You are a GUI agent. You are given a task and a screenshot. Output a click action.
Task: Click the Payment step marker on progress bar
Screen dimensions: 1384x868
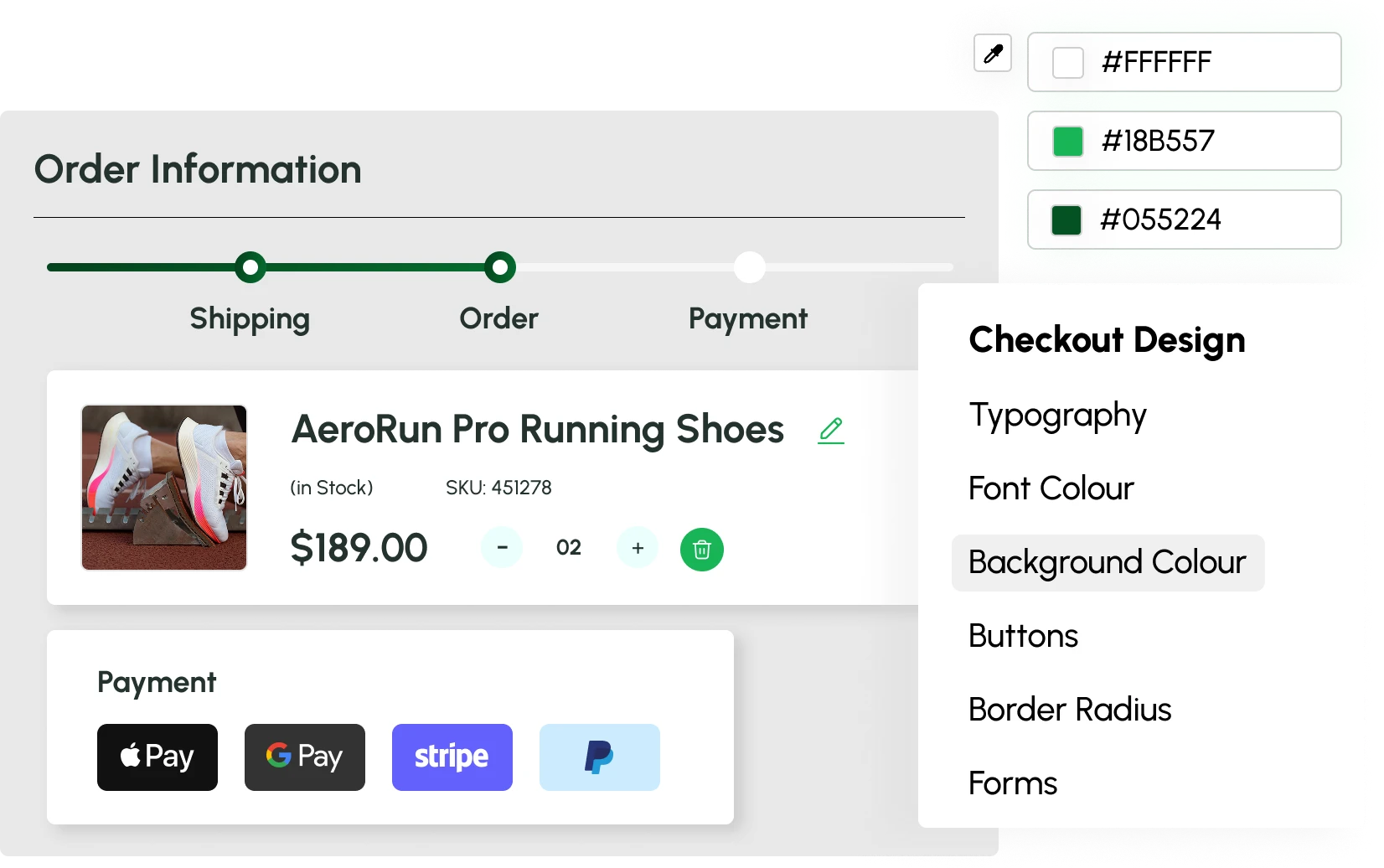(x=749, y=268)
